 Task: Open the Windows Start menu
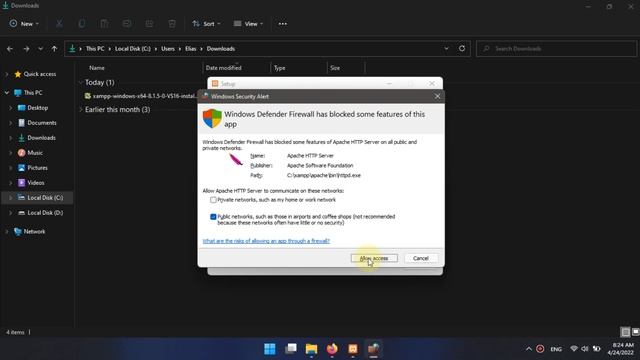coord(270,349)
